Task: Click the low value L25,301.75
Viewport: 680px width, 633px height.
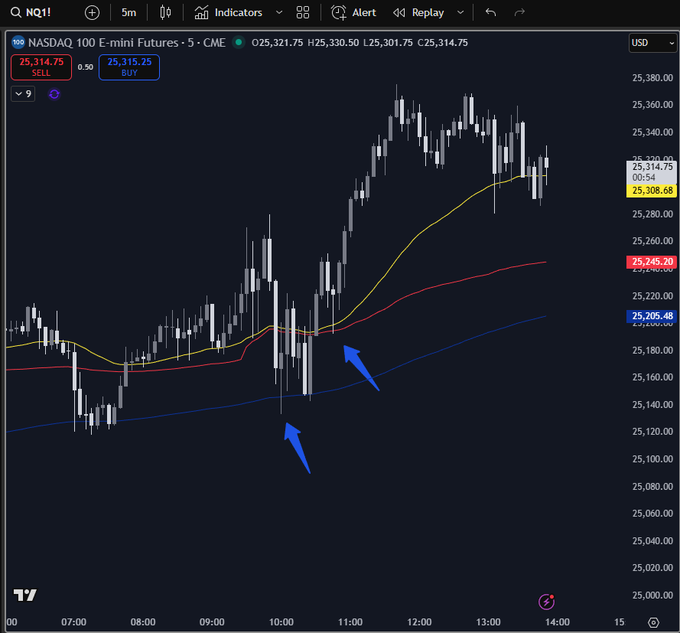Action: tap(388, 42)
